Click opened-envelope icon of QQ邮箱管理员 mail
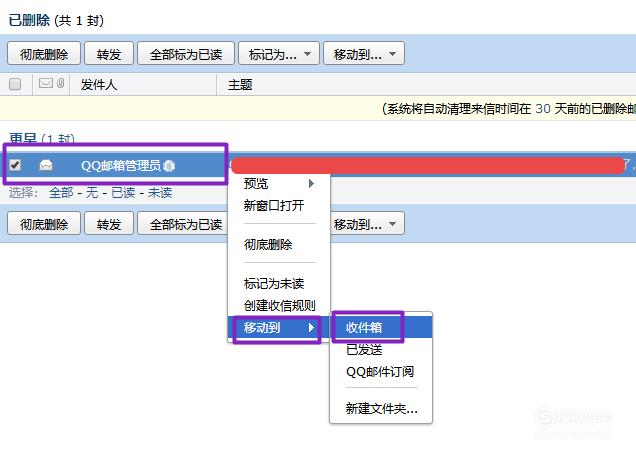Screen dimensions: 636x464 [x=46, y=165]
